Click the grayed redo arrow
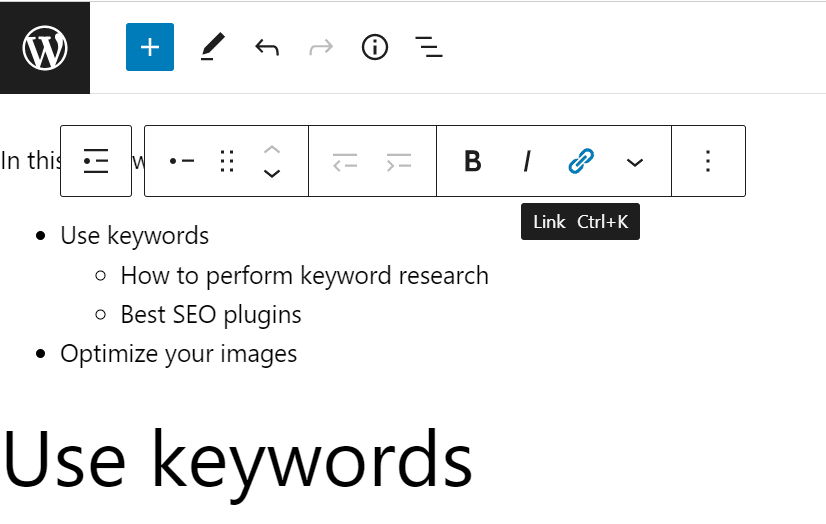The width and height of the screenshot is (826, 524). pos(321,47)
